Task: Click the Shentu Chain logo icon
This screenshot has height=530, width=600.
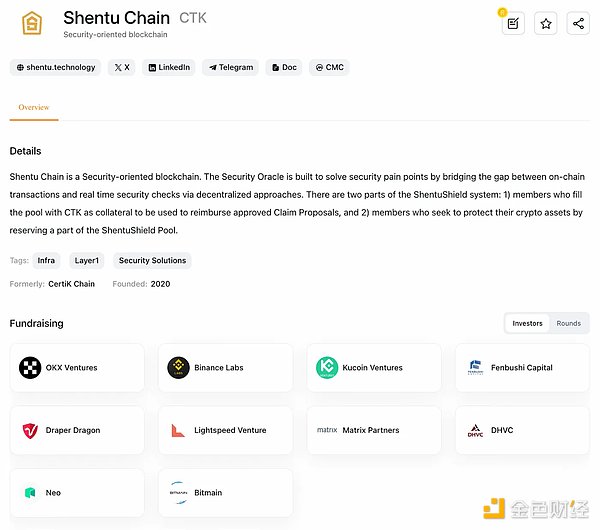Action: point(33,24)
